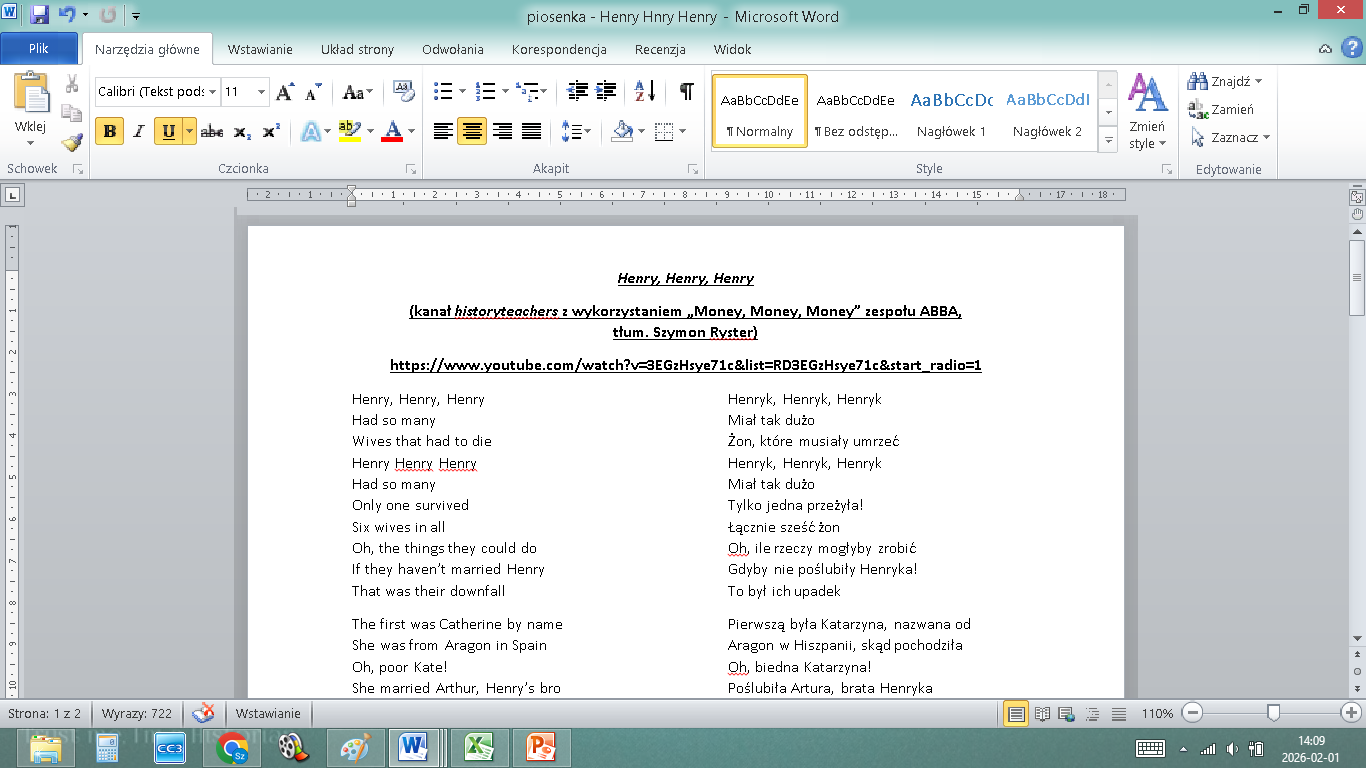Expand the Styles gallery more arrow
This screenshot has height=768, width=1366.
pos(1108,142)
